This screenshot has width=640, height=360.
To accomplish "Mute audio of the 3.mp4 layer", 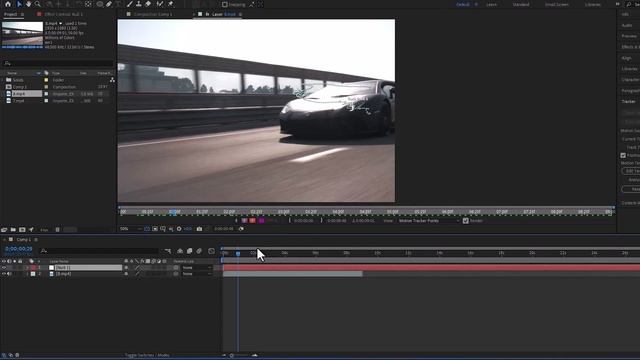I will [x=9, y=274].
